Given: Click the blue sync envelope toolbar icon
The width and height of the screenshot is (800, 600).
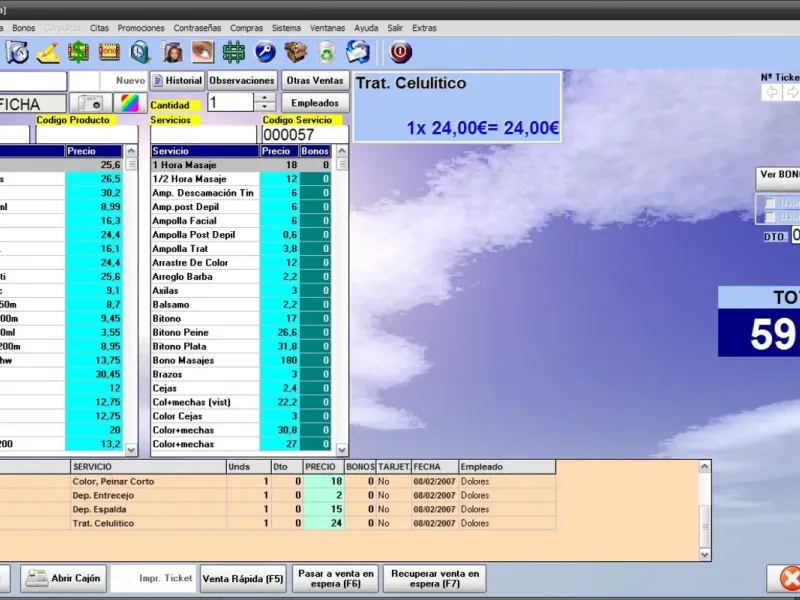Looking at the screenshot, I should (358, 52).
